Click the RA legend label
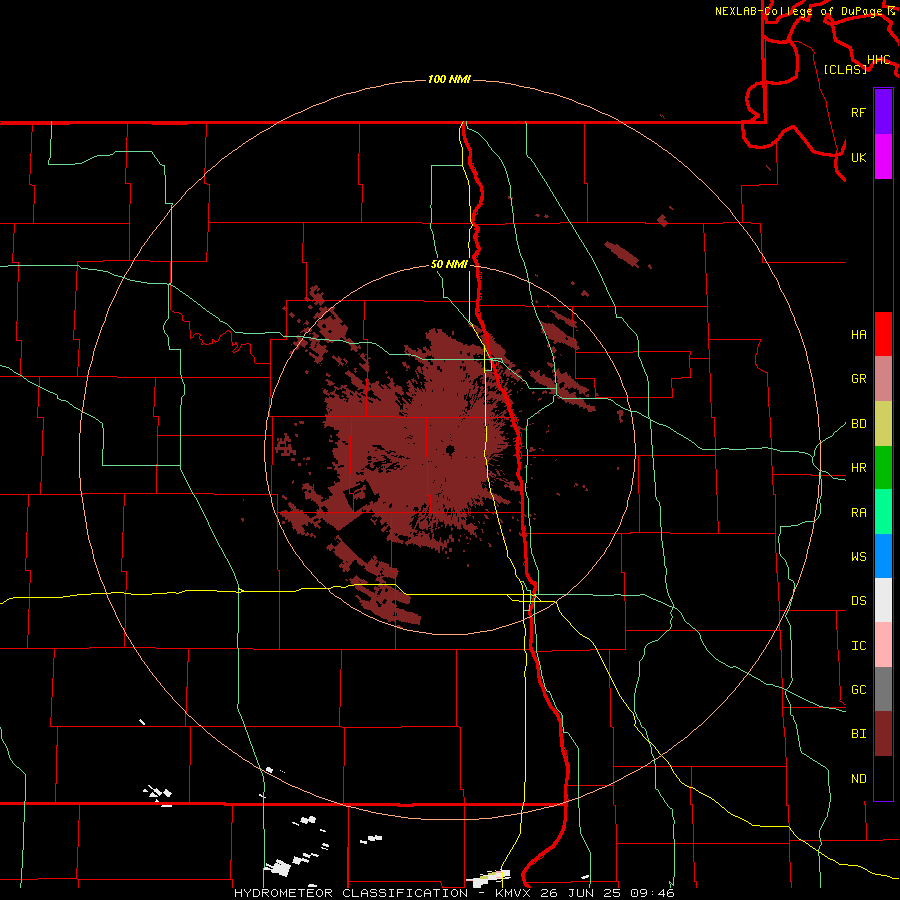 [x=859, y=513]
